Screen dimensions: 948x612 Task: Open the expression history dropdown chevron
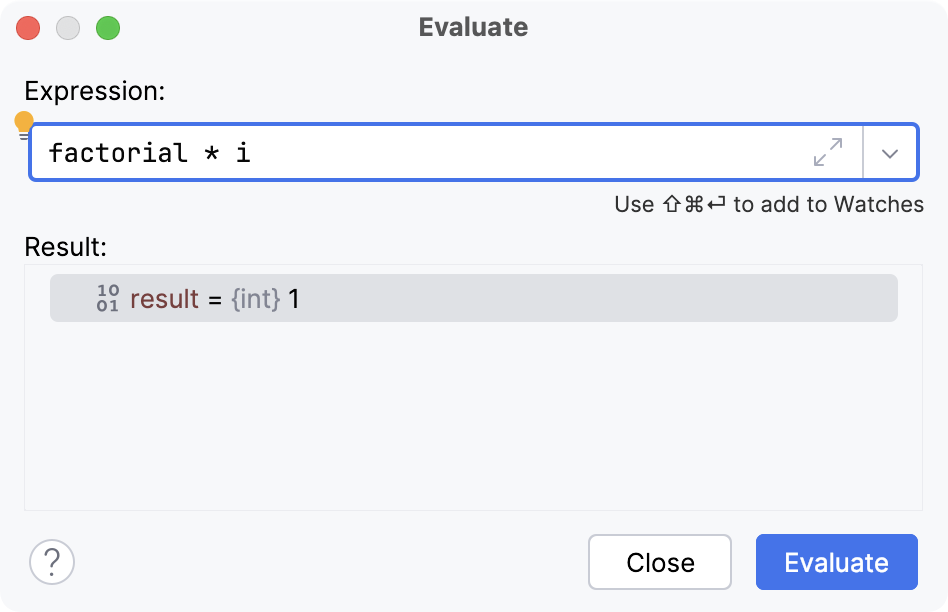[890, 152]
